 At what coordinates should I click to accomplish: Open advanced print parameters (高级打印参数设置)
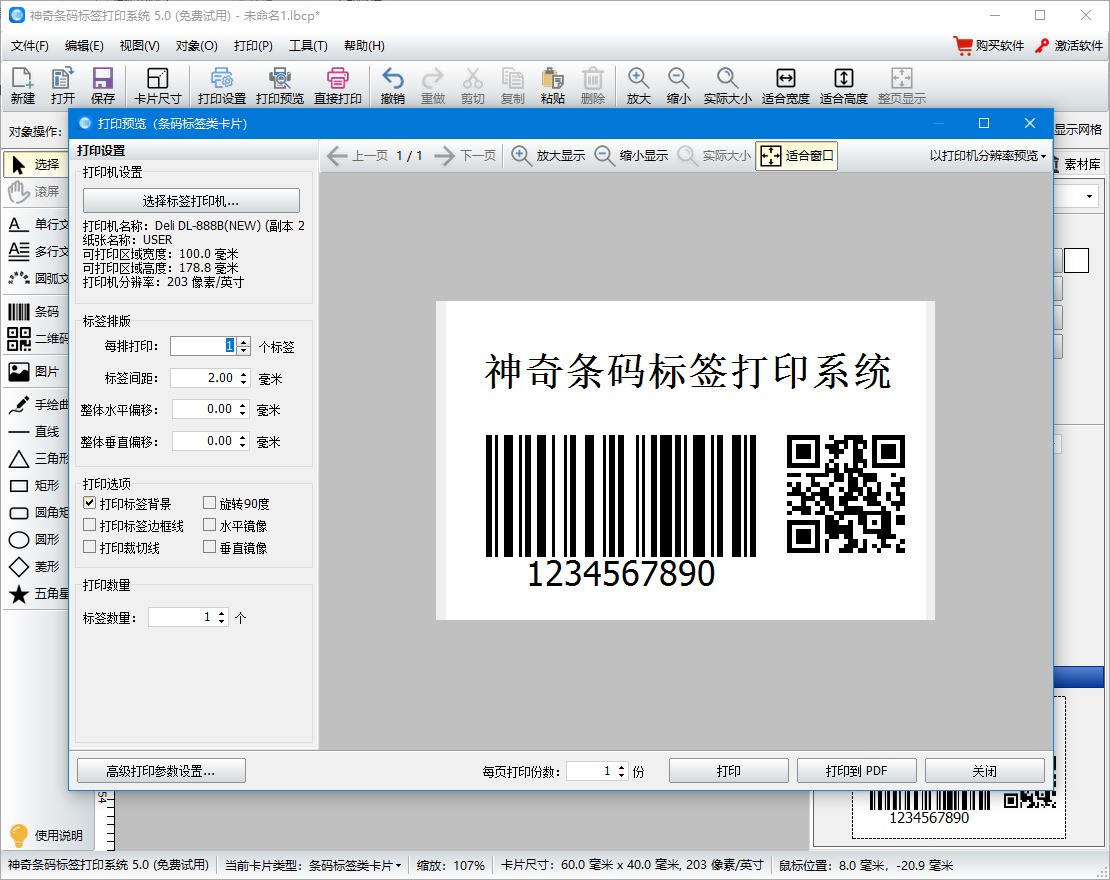click(x=161, y=771)
